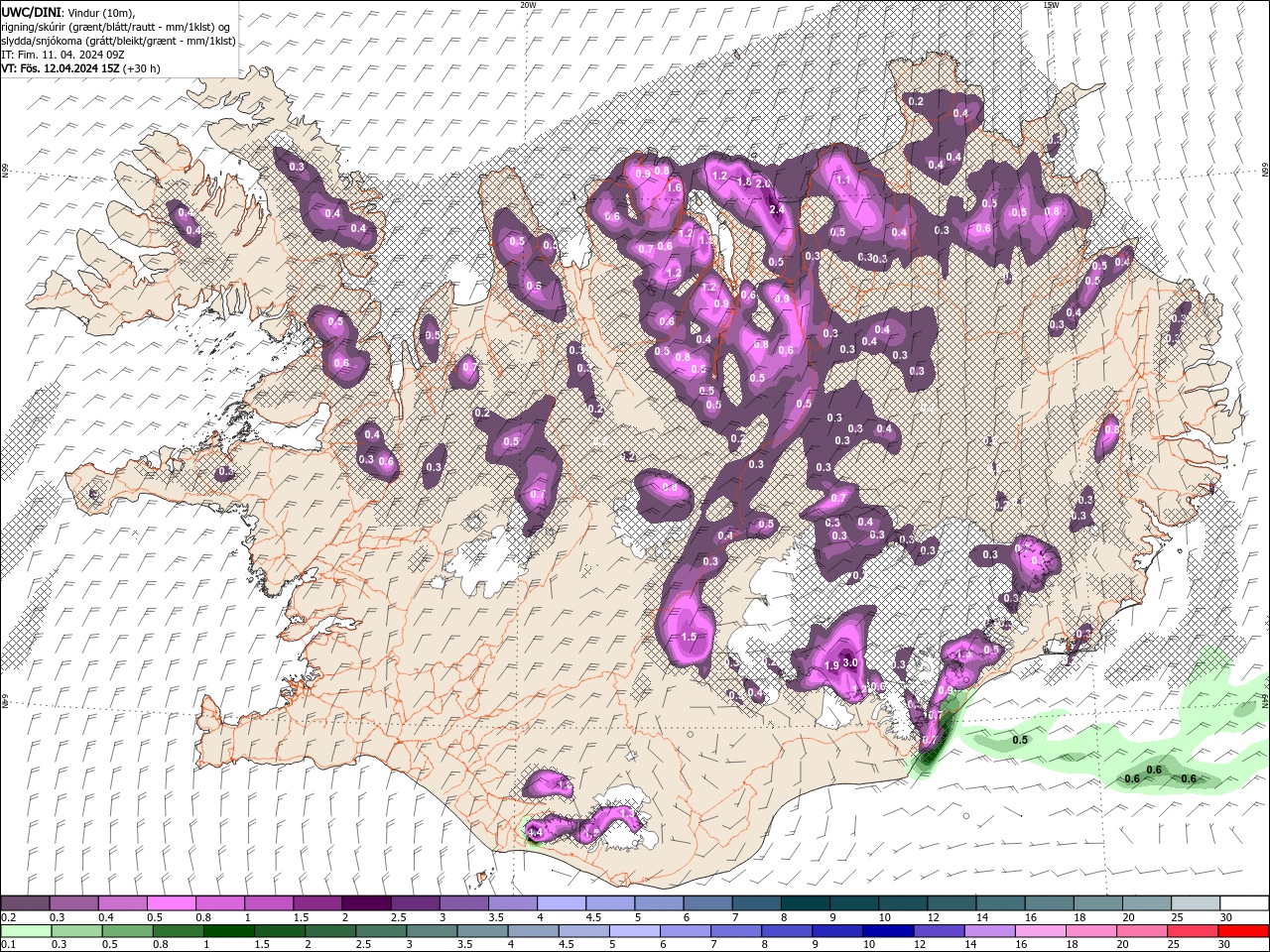
Task: Select the '3.0' snowfall value on the map
Action: click(x=850, y=662)
